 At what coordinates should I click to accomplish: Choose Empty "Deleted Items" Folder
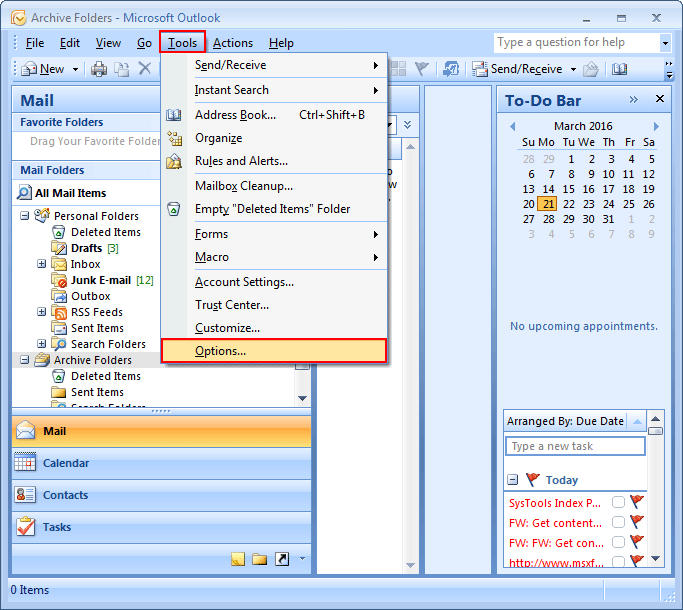pos(274,209)
